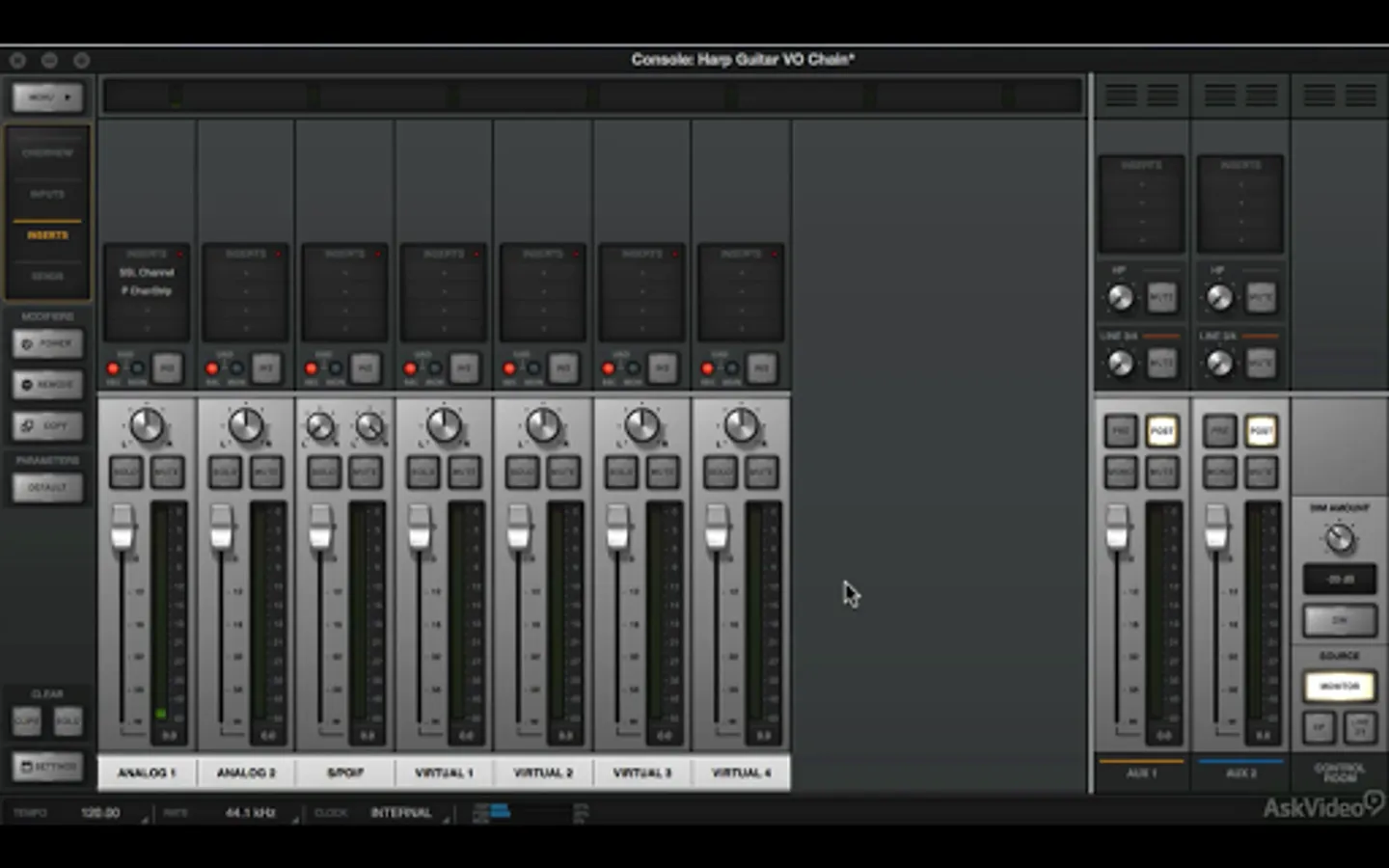Open the P ChanStrip insert on Analog 1
The height and width of the screenshot is (868, 1389).
(147, 291)
